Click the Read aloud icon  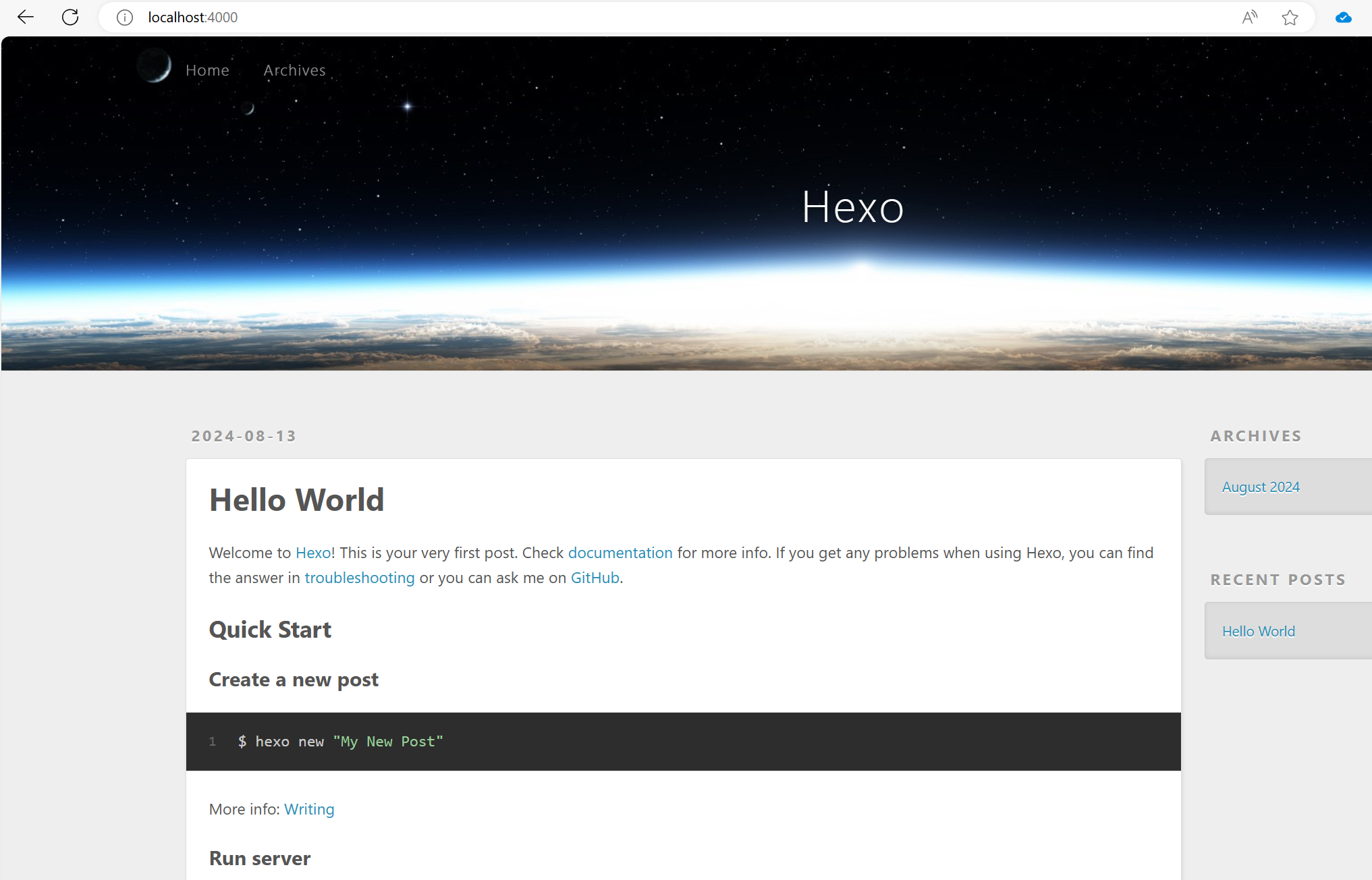click(1249, 18)
